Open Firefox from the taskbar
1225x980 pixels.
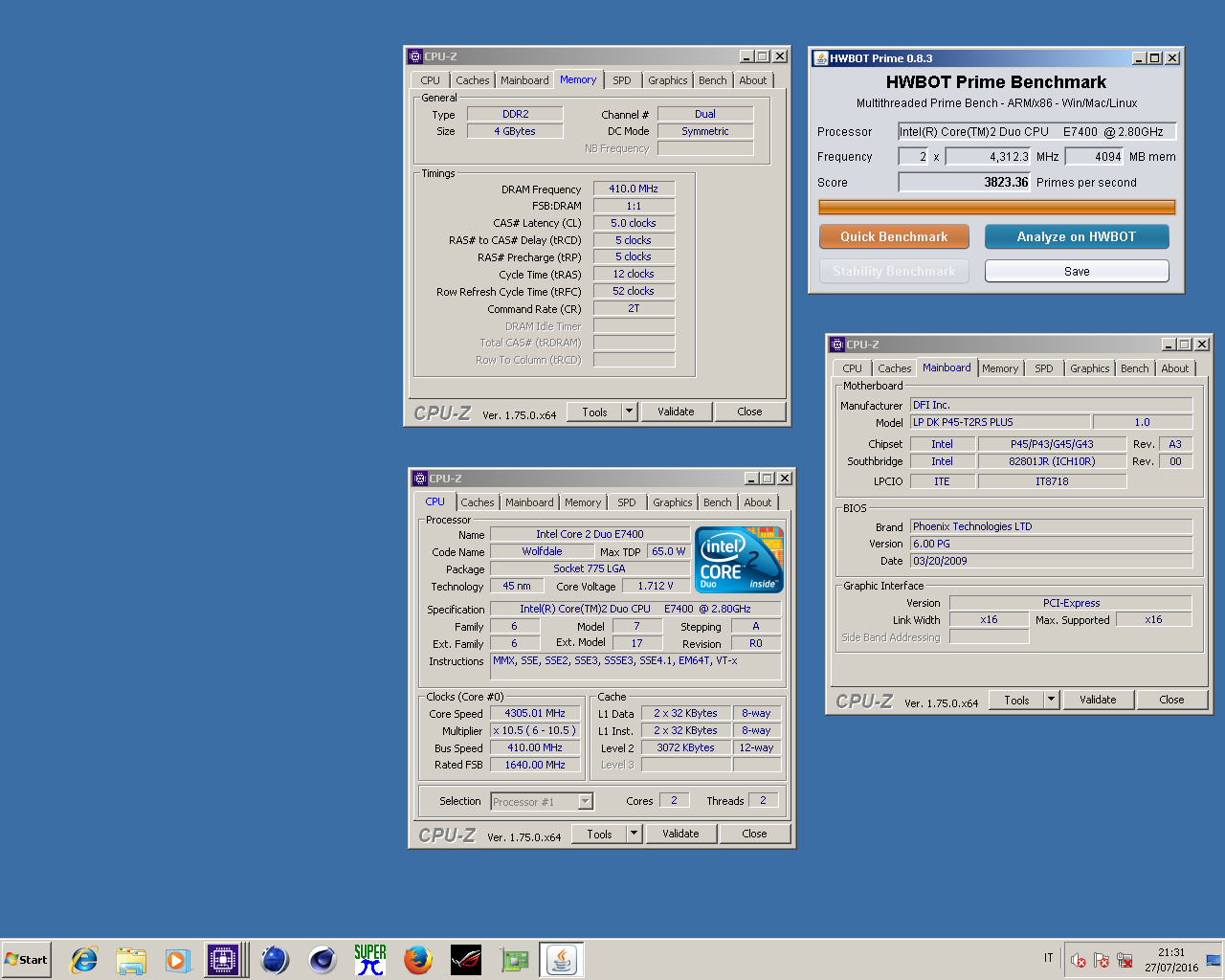pyautogui.click(x=418, y=960)
